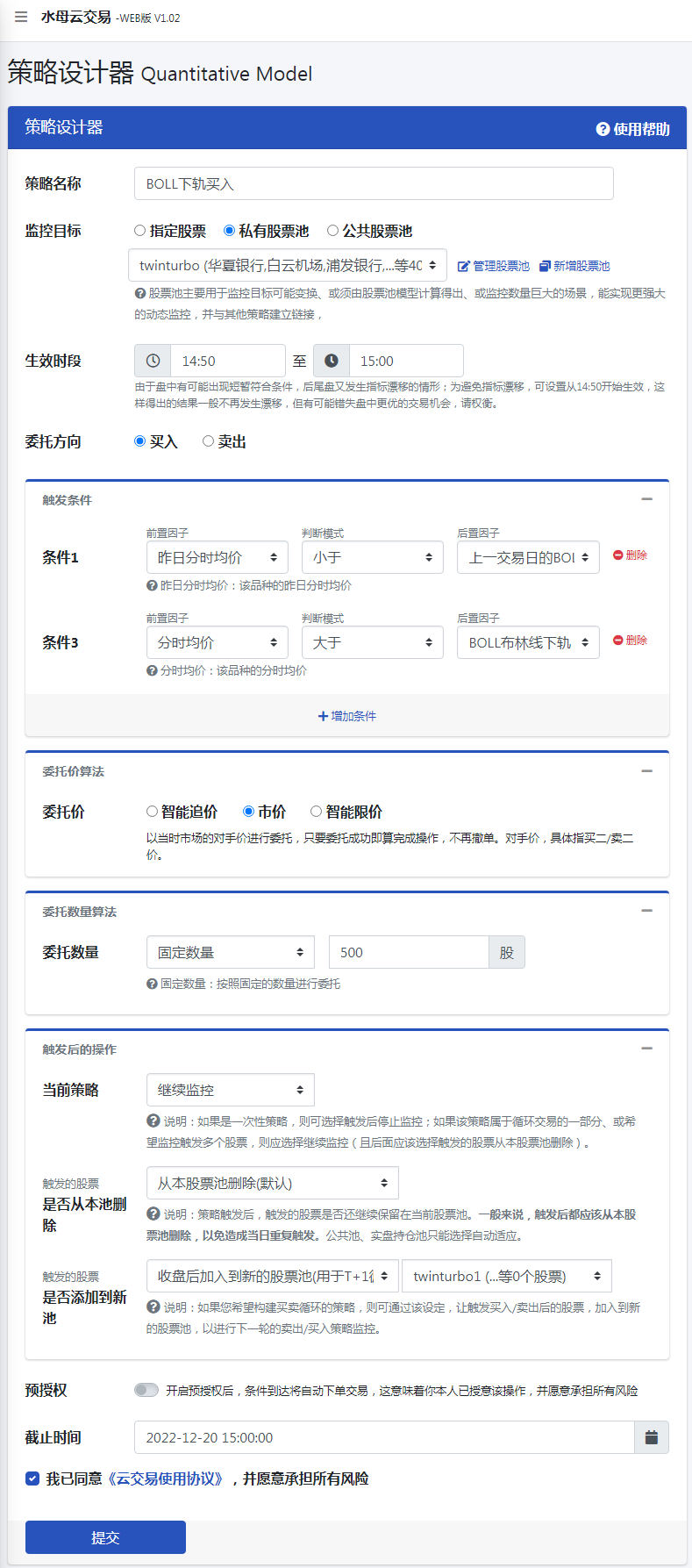Viewport: 692px width, 1568px height.
Task: Click the 管理股票池 link
Action: (x=494, y=266)
